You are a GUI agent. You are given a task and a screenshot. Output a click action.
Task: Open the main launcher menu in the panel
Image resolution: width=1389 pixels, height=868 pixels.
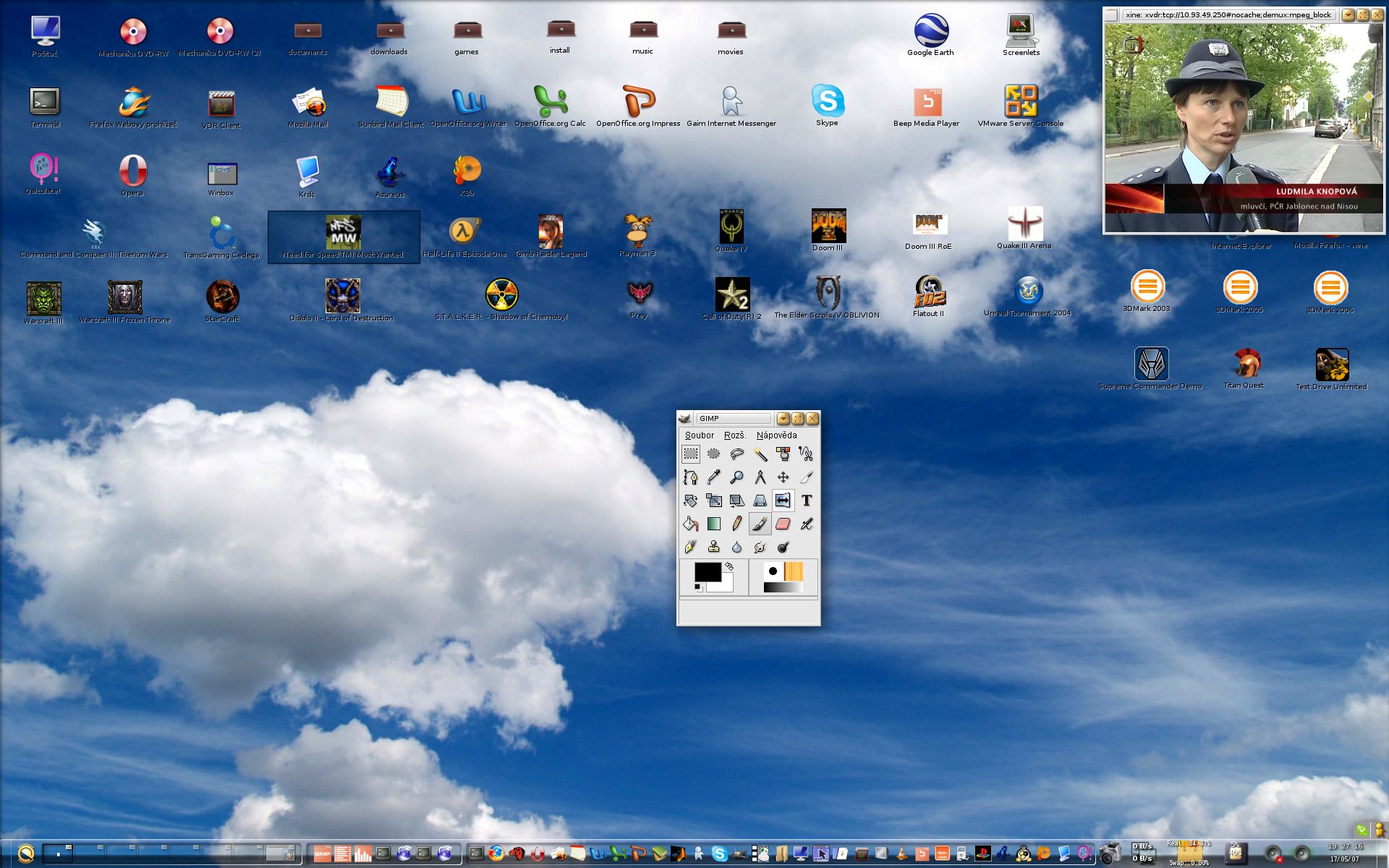click(x=25, y=854)
